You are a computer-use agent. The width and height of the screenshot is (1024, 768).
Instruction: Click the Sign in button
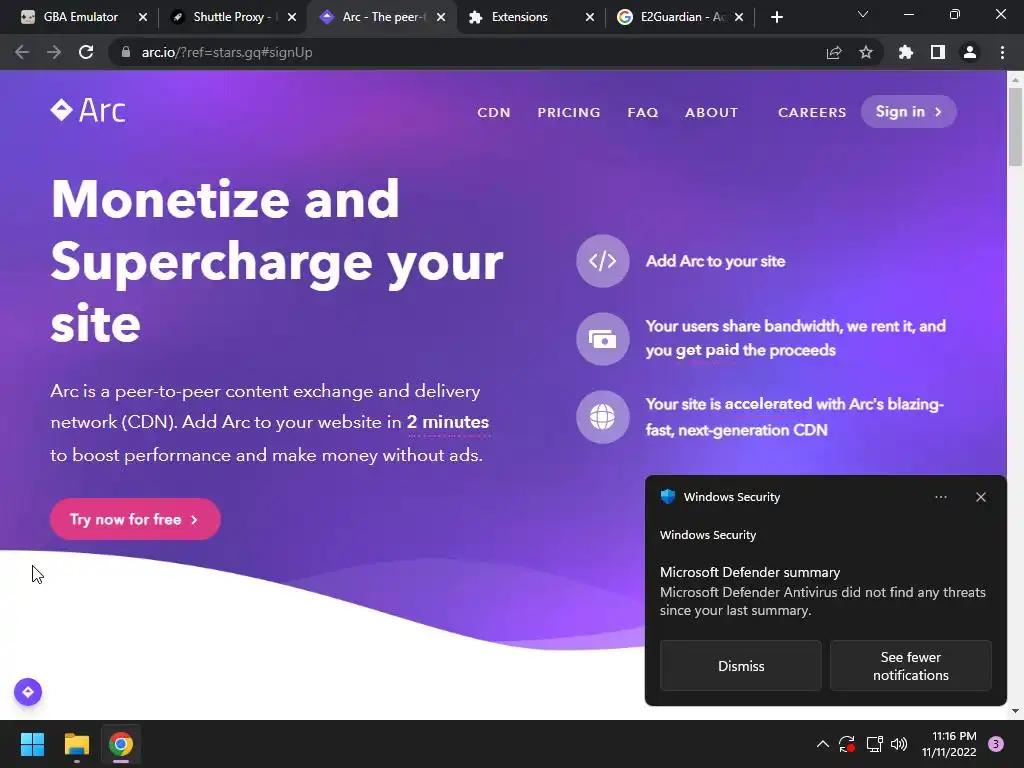pyautogui.click(x=909, y=112)
